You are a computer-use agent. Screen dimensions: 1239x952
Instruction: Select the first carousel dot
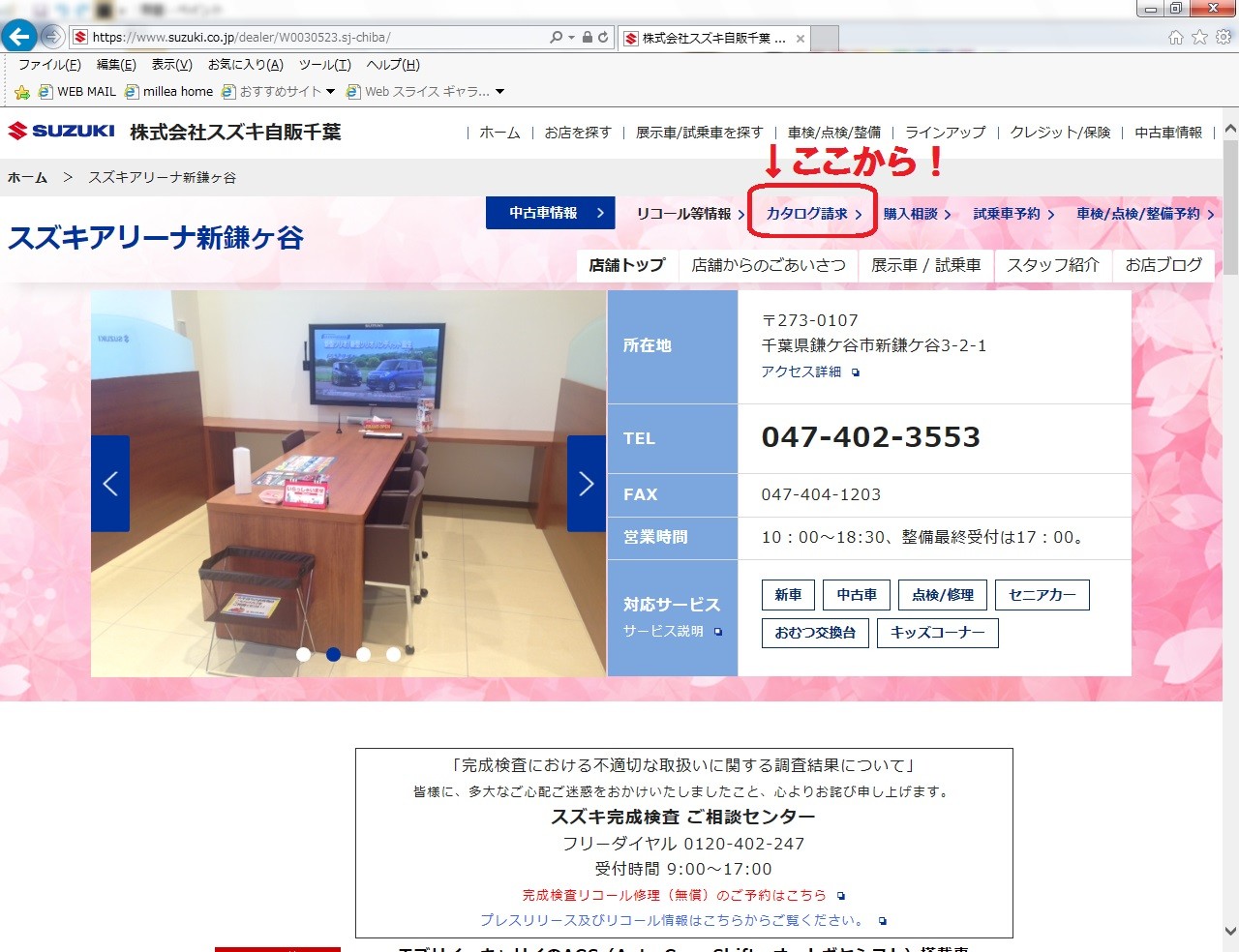[303, 654]
